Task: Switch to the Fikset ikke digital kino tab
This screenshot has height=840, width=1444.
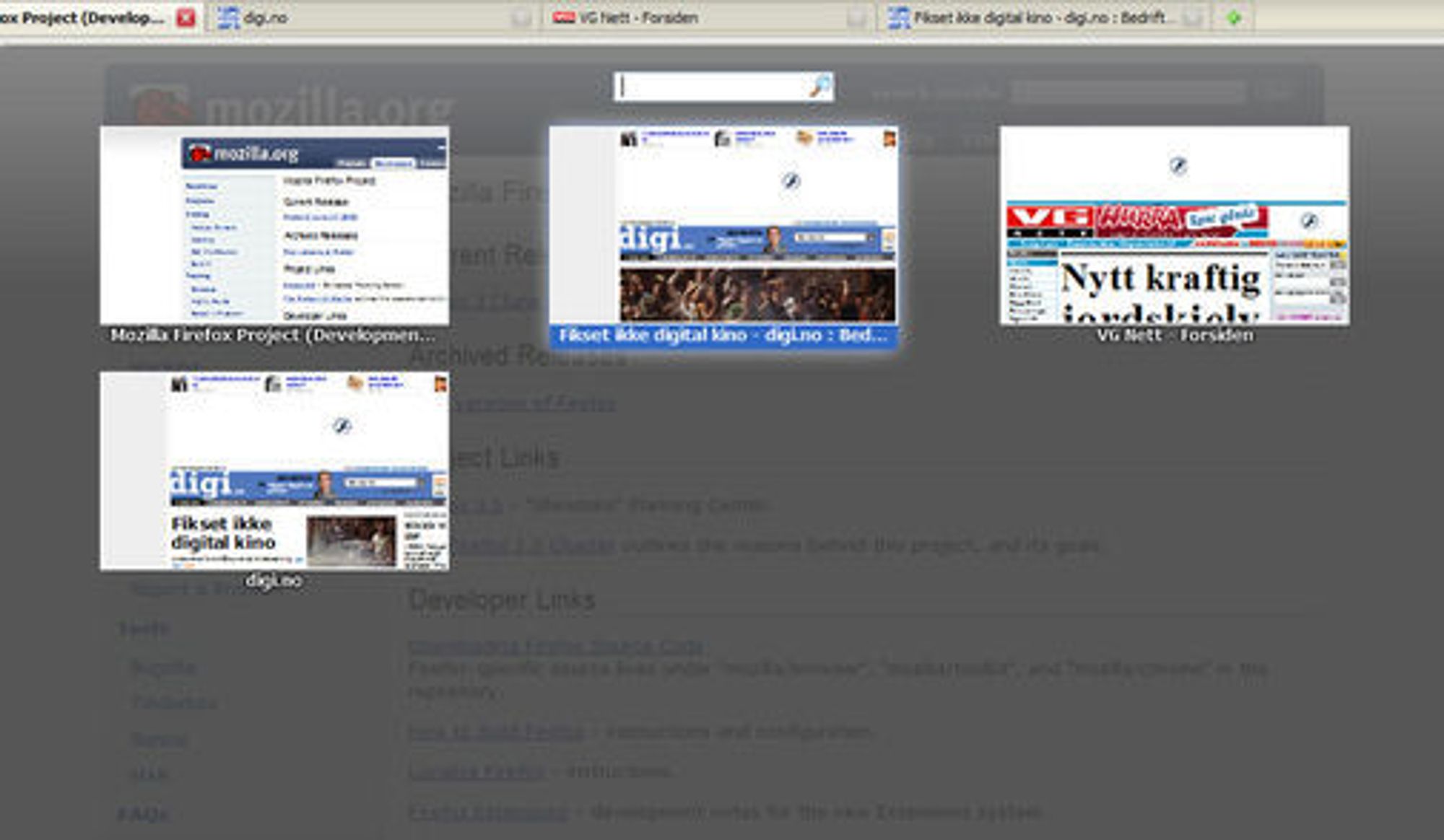Action: (1043, 17)
